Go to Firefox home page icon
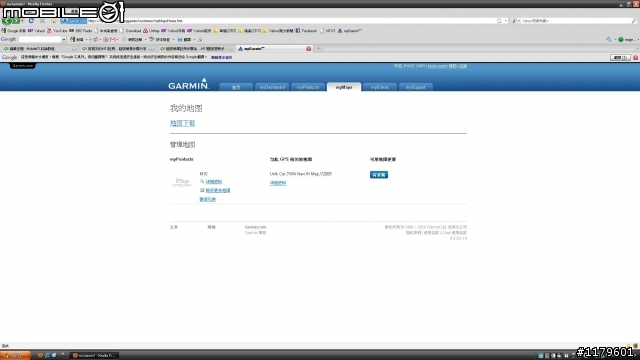This screenshot has width=640, height=360. coord(53,20)
